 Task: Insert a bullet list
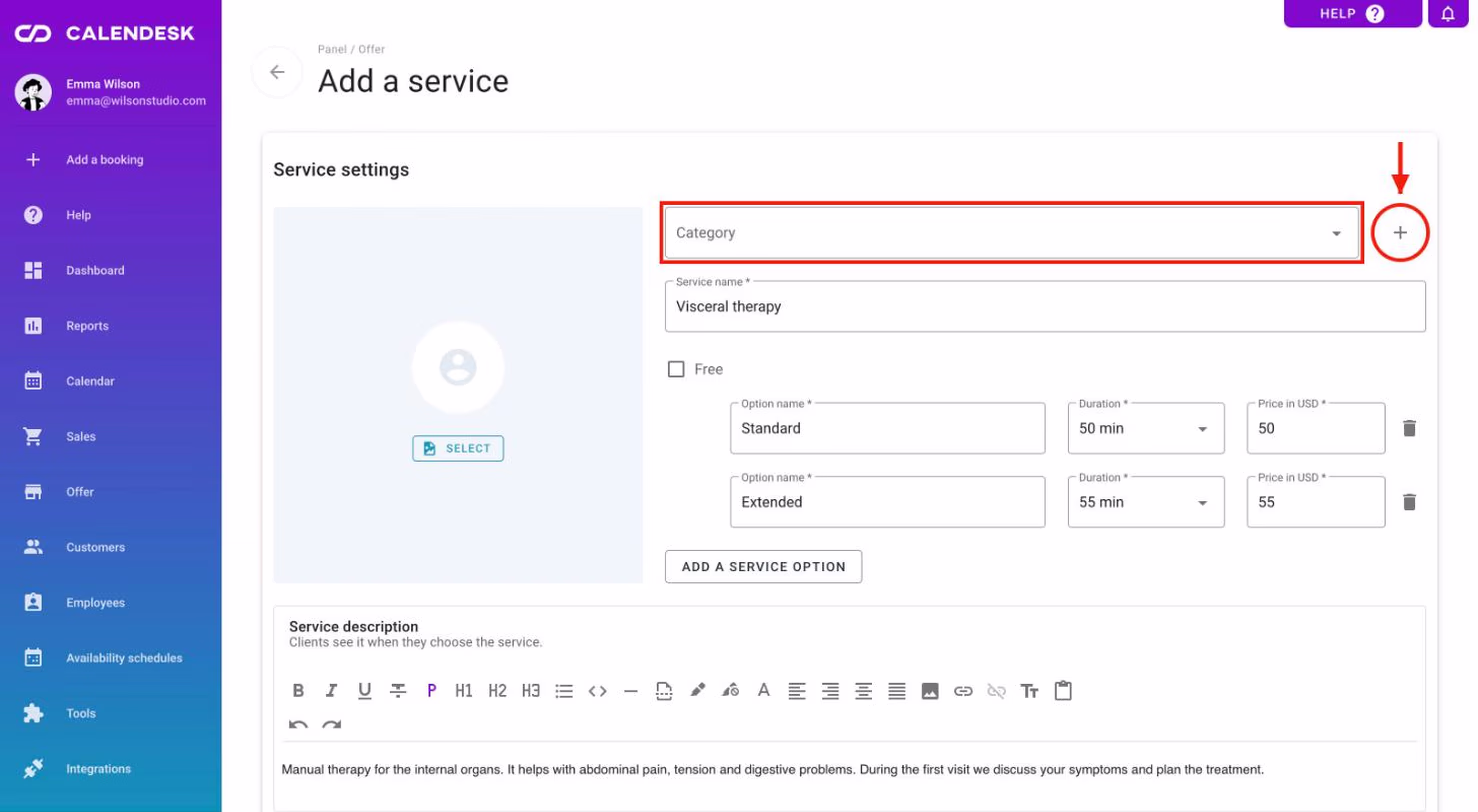[x=564, y=690]
